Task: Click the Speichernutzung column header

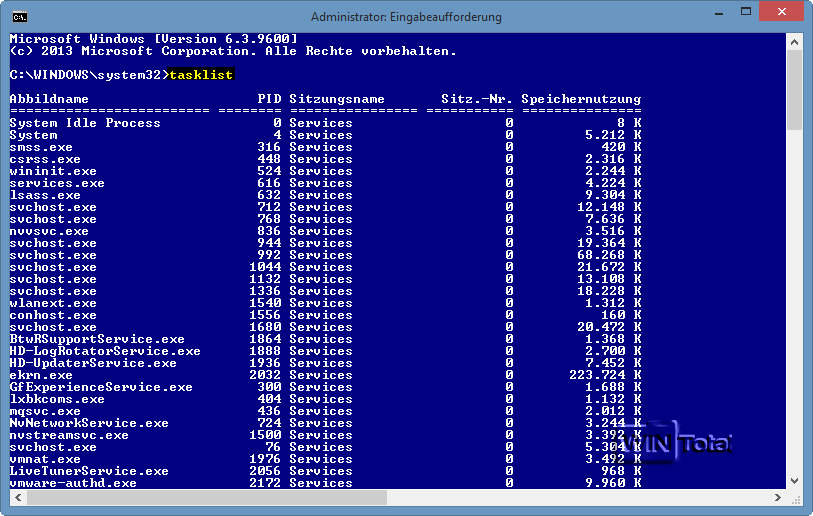Action: 581,99
